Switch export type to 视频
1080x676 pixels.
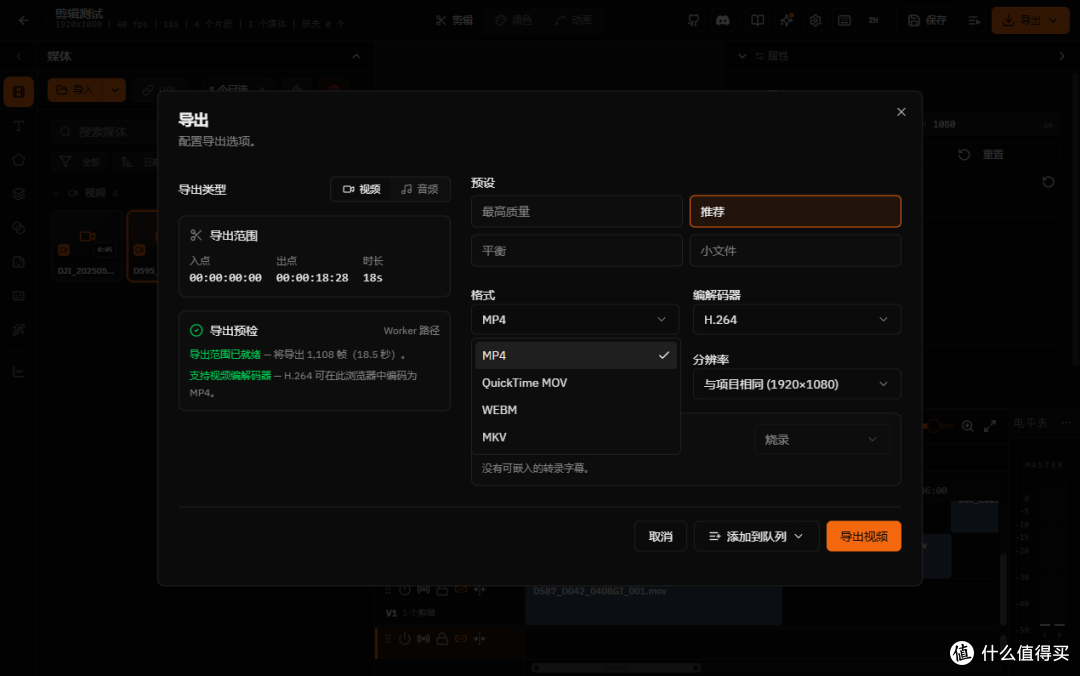361,189
